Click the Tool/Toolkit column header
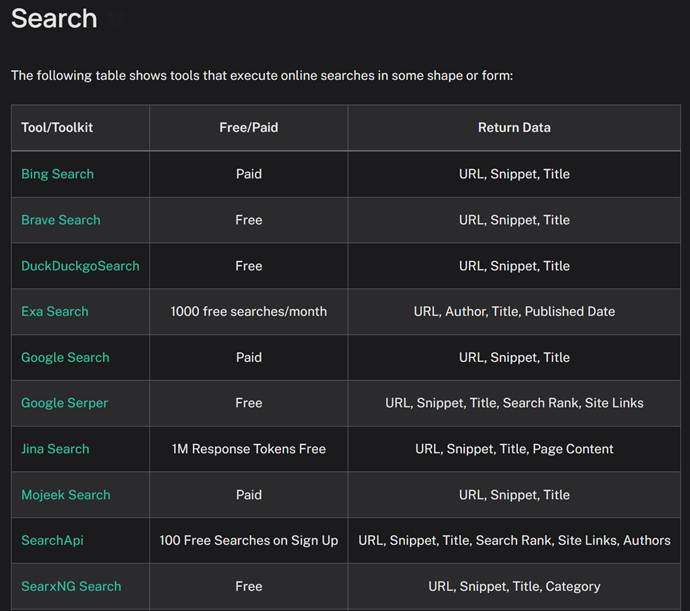 point(57,128)
